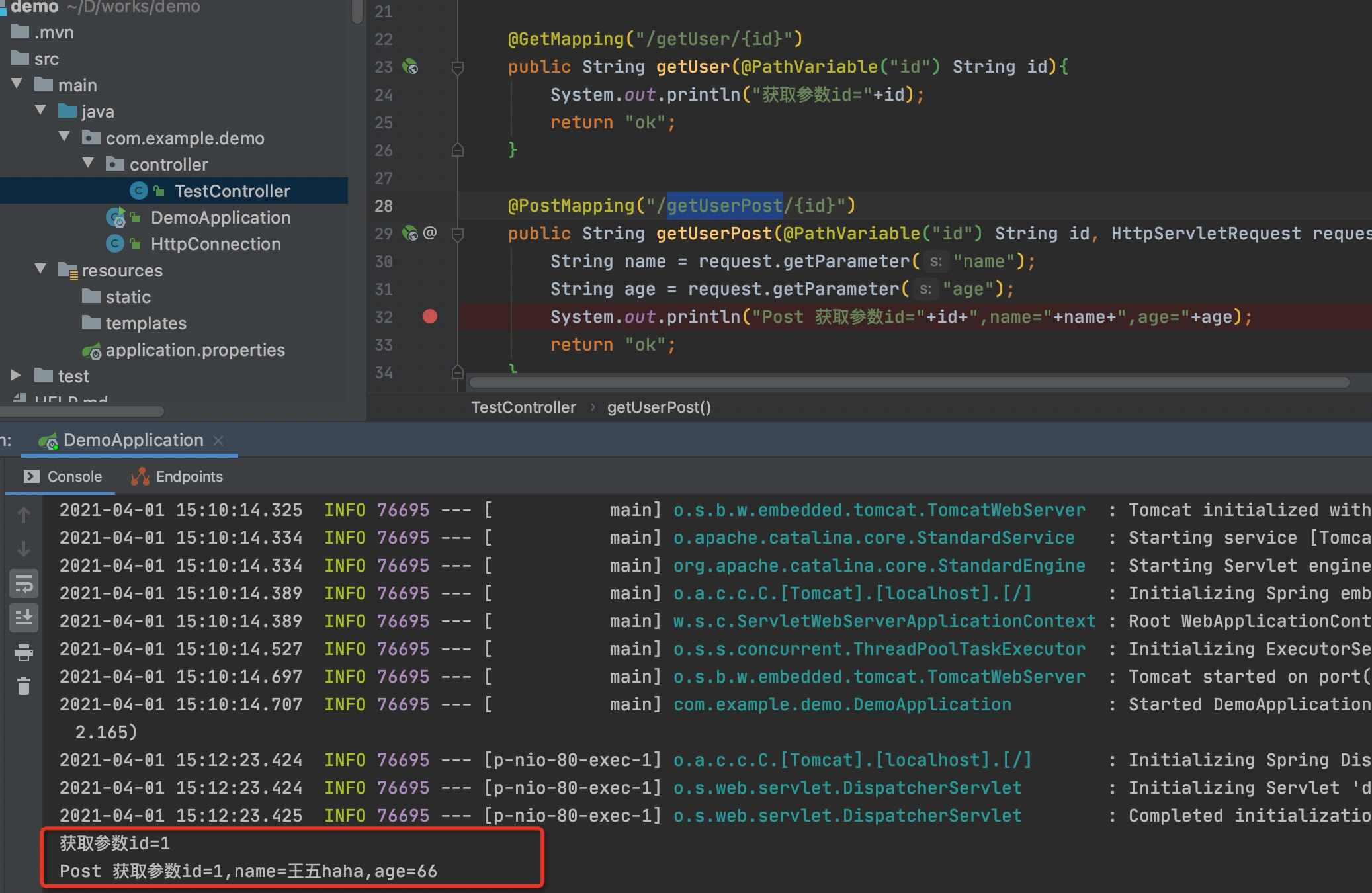Fold the getUserPost method at line 29
This screenshot has height=893, width=1372.
[x=457, y=234]
